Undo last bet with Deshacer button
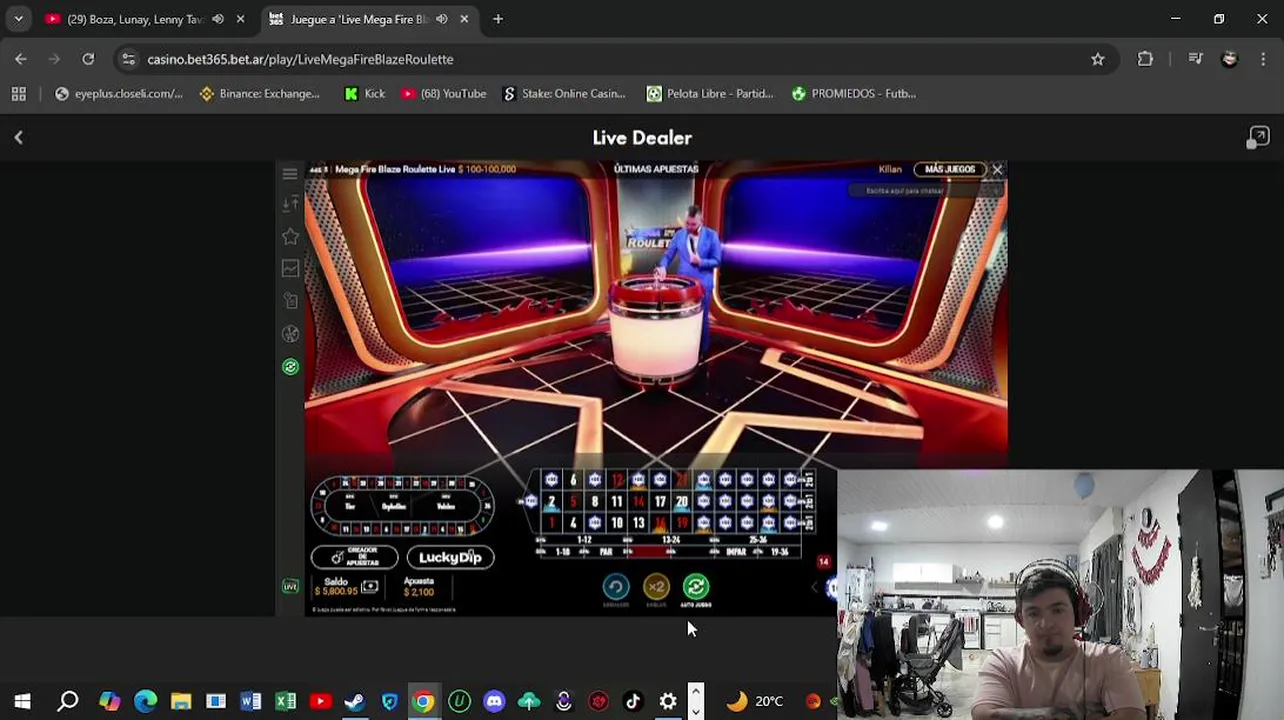 click(616, 586)
